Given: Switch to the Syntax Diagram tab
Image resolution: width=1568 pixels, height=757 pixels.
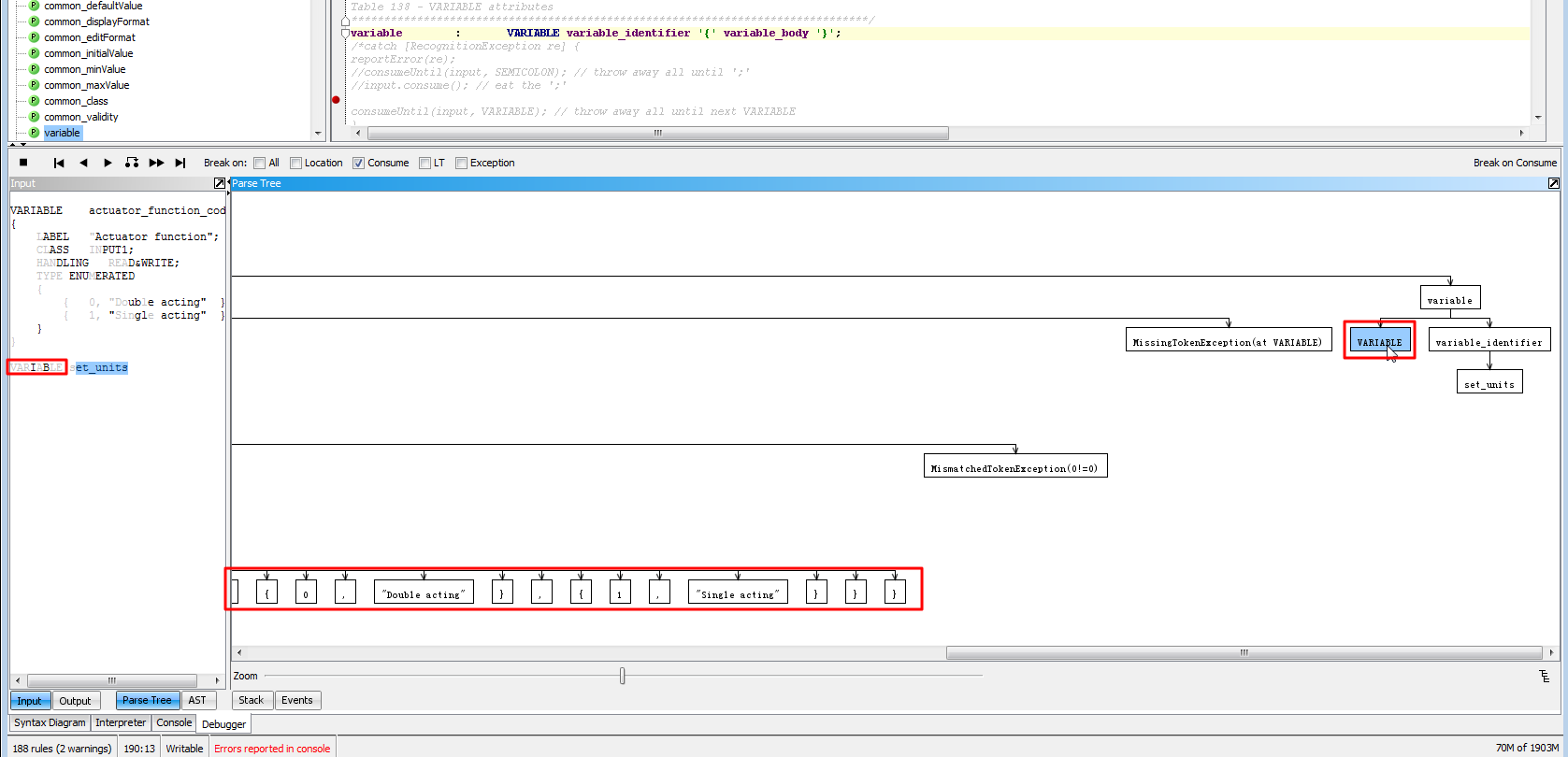Looking at the screenshot, I should (x=50, y=722).
